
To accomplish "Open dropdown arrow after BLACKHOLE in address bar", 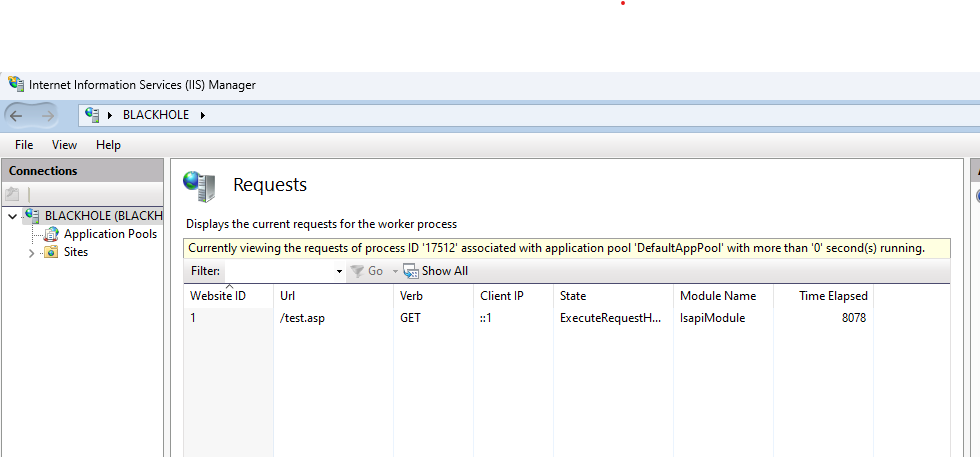I will pos(202,116).
